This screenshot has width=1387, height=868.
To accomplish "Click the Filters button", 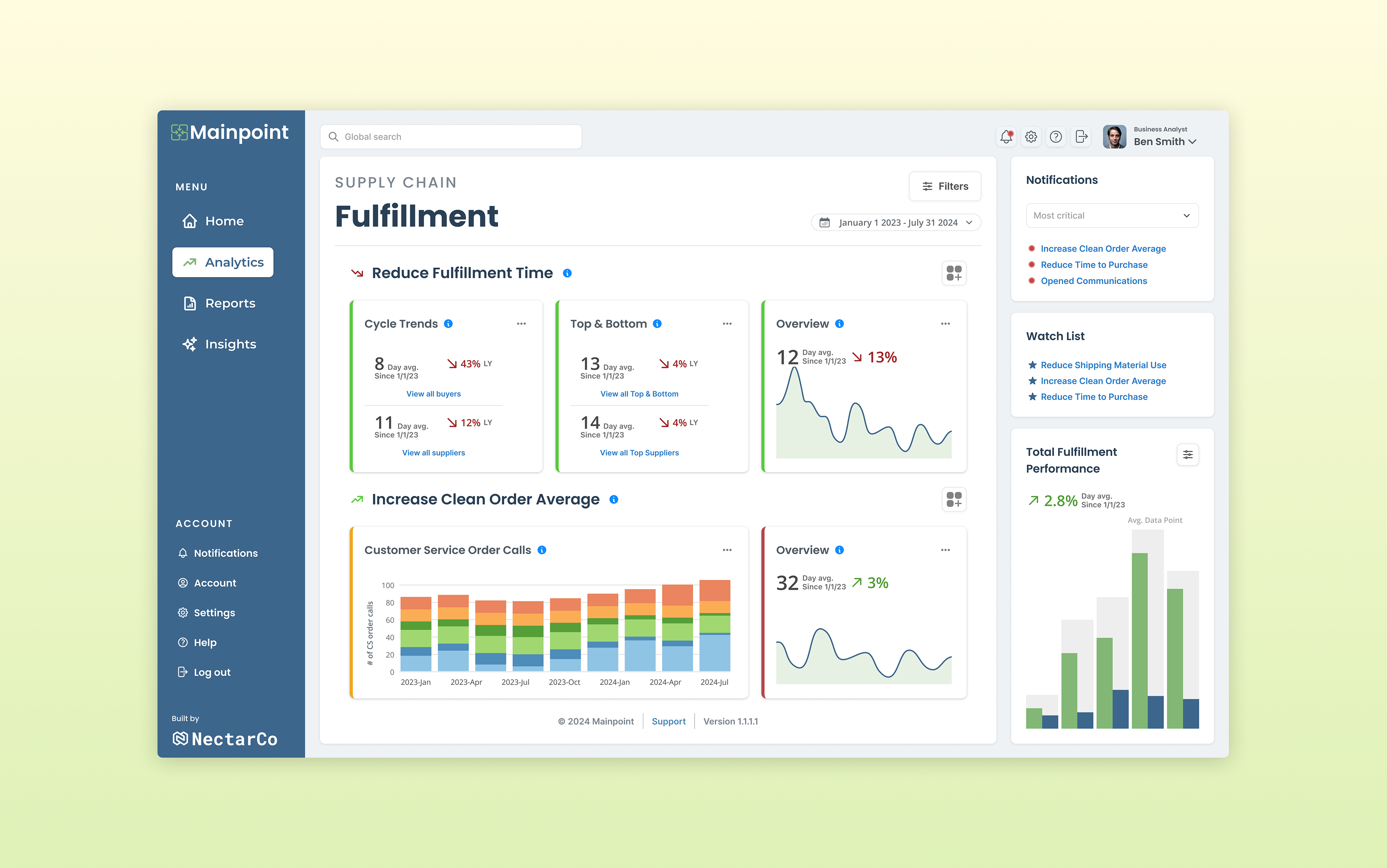I will (945, 187).
